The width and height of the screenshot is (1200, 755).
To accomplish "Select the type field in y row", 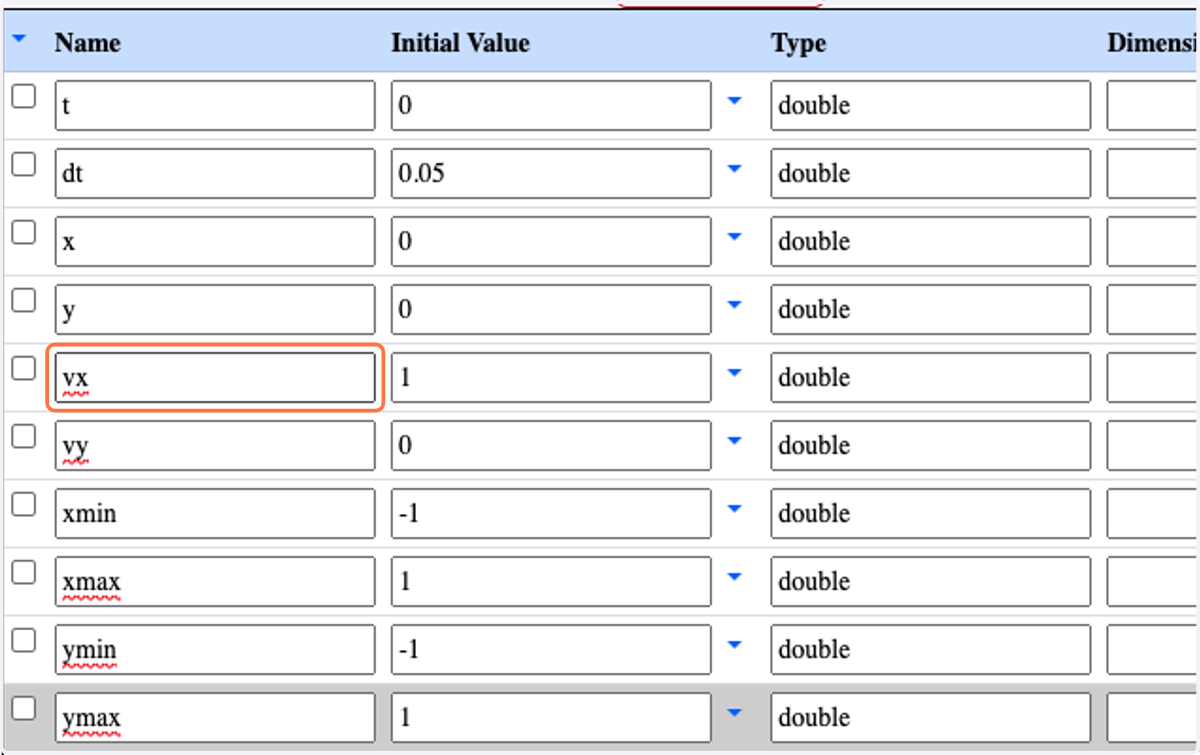I will 931,310.
